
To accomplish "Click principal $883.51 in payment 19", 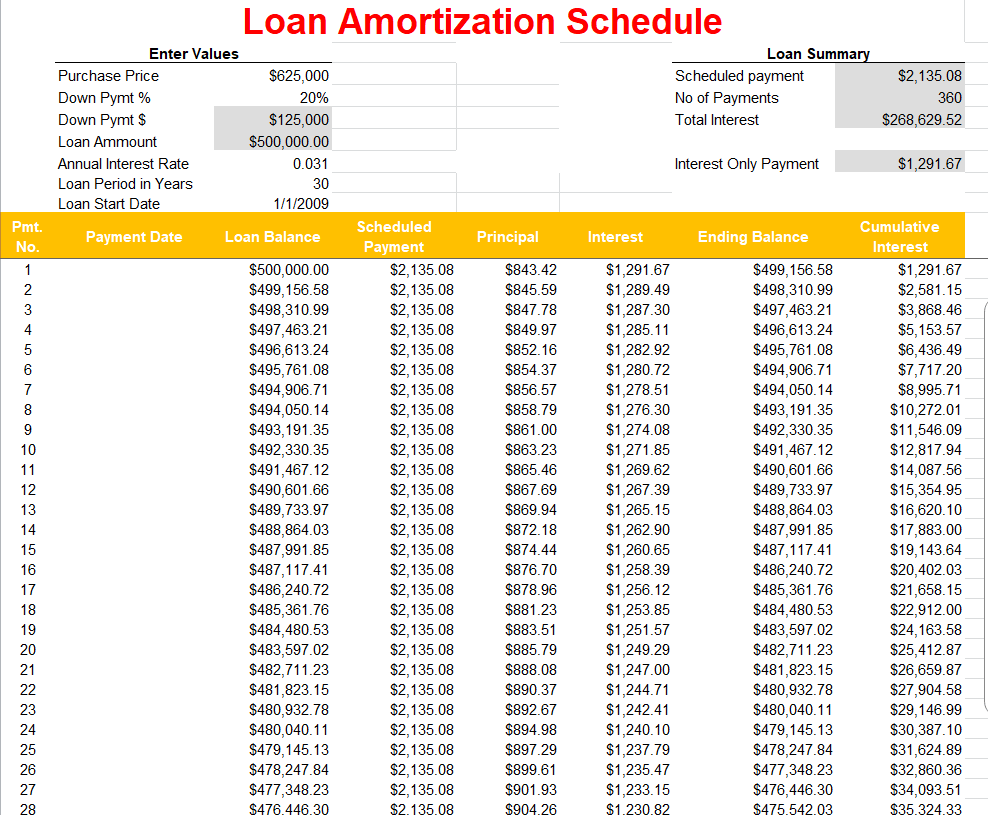I will coord(531,630).
